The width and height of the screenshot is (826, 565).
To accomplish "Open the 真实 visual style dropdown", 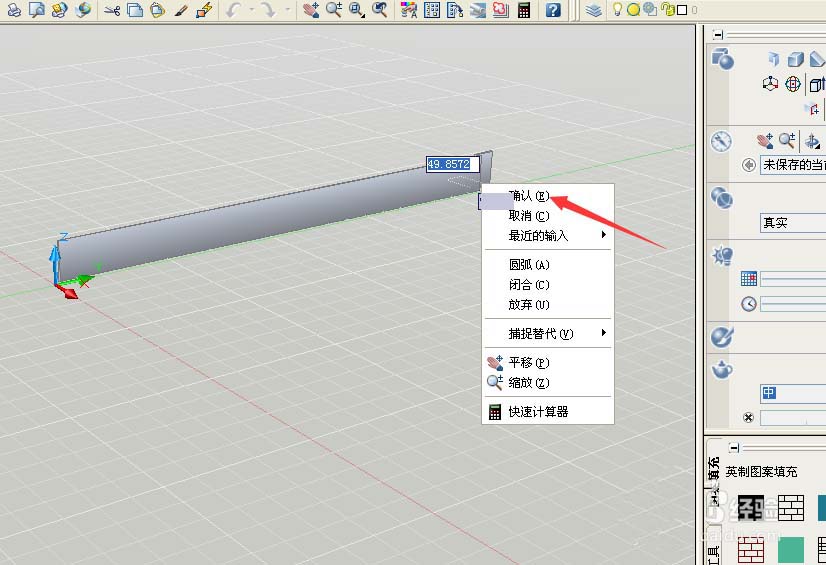I will (x=793, y=223).
